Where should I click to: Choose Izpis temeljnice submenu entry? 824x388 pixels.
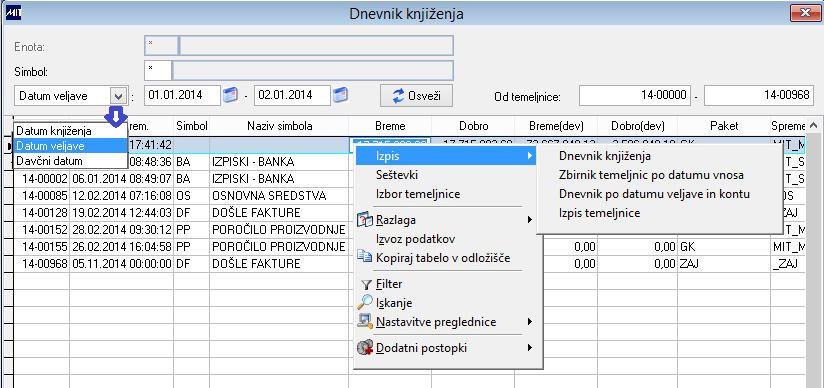(659, 213)
